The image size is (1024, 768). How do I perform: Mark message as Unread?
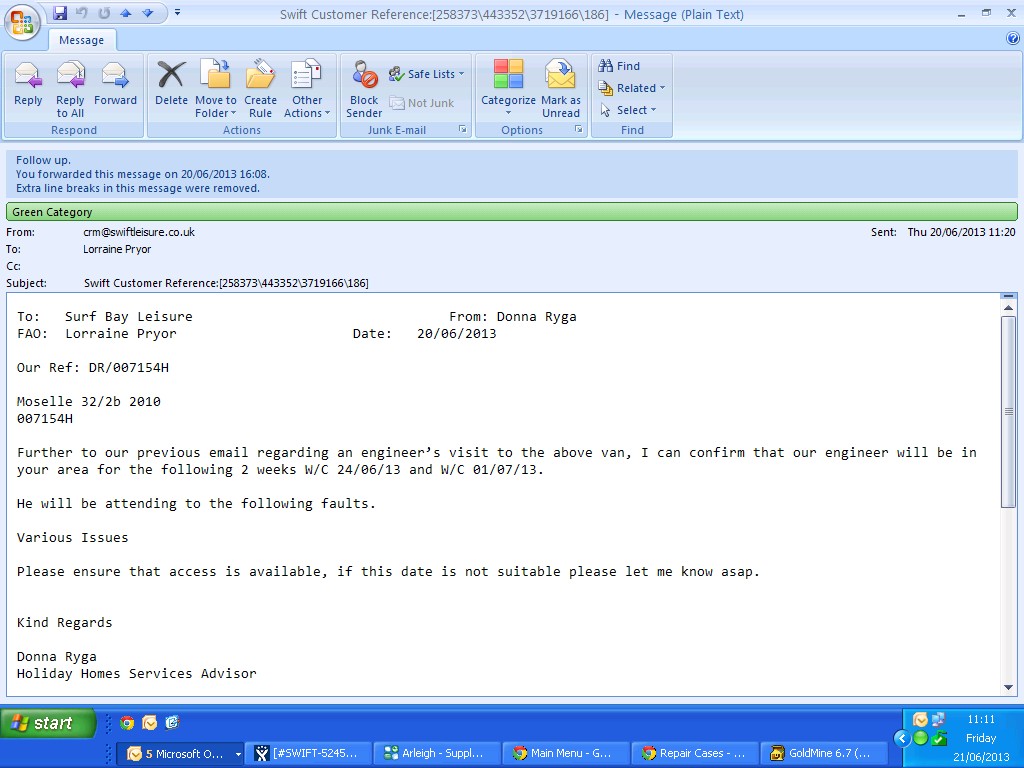pos(560,89)
